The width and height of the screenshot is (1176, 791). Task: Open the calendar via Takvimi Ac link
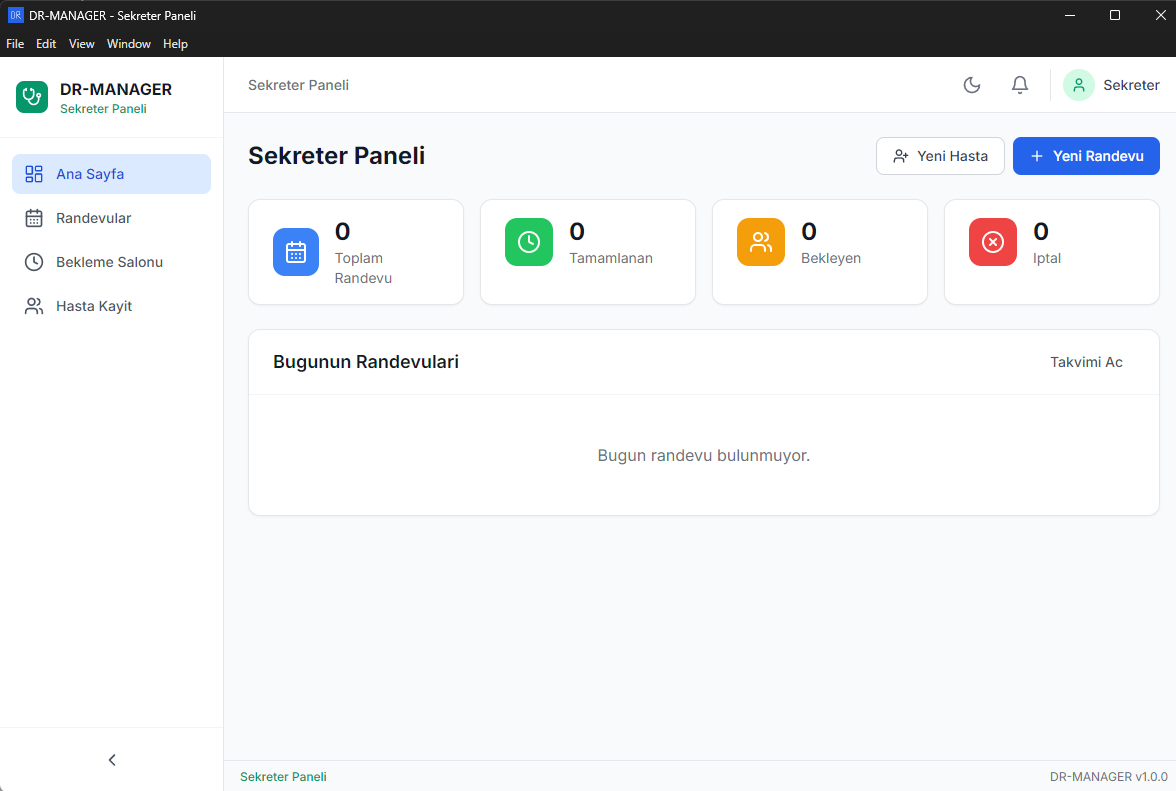click(x=1086, y=362)
